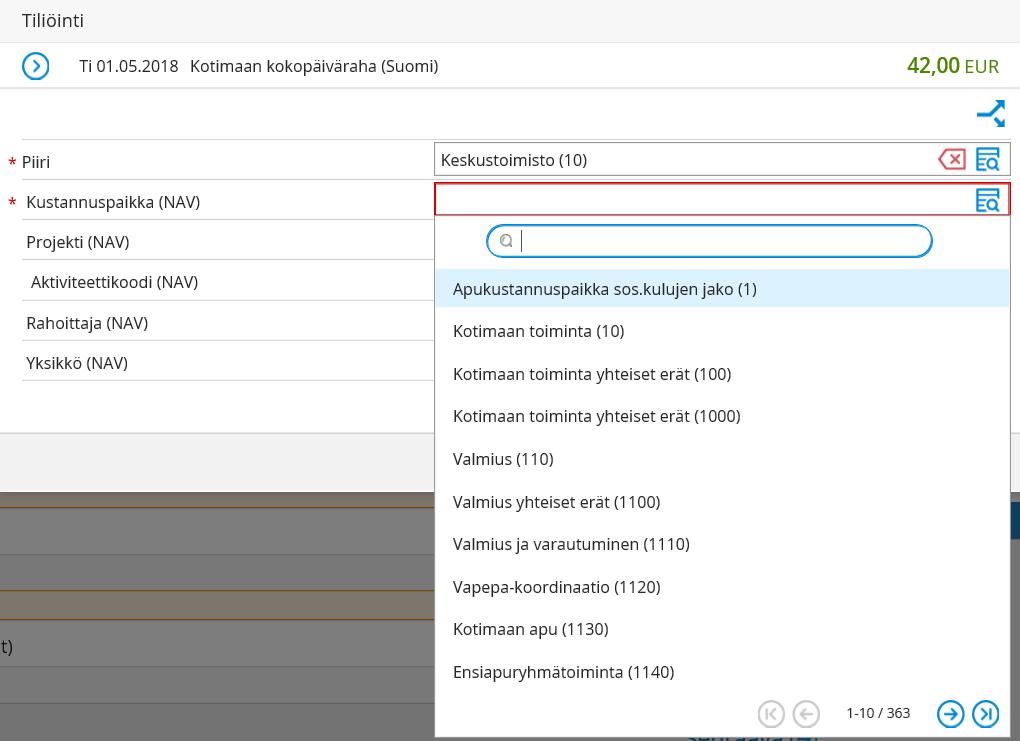Pick Vapepa-koordinaatio (1120)
Viewport: 1020px width, 741px height.
tap(722, 587)
